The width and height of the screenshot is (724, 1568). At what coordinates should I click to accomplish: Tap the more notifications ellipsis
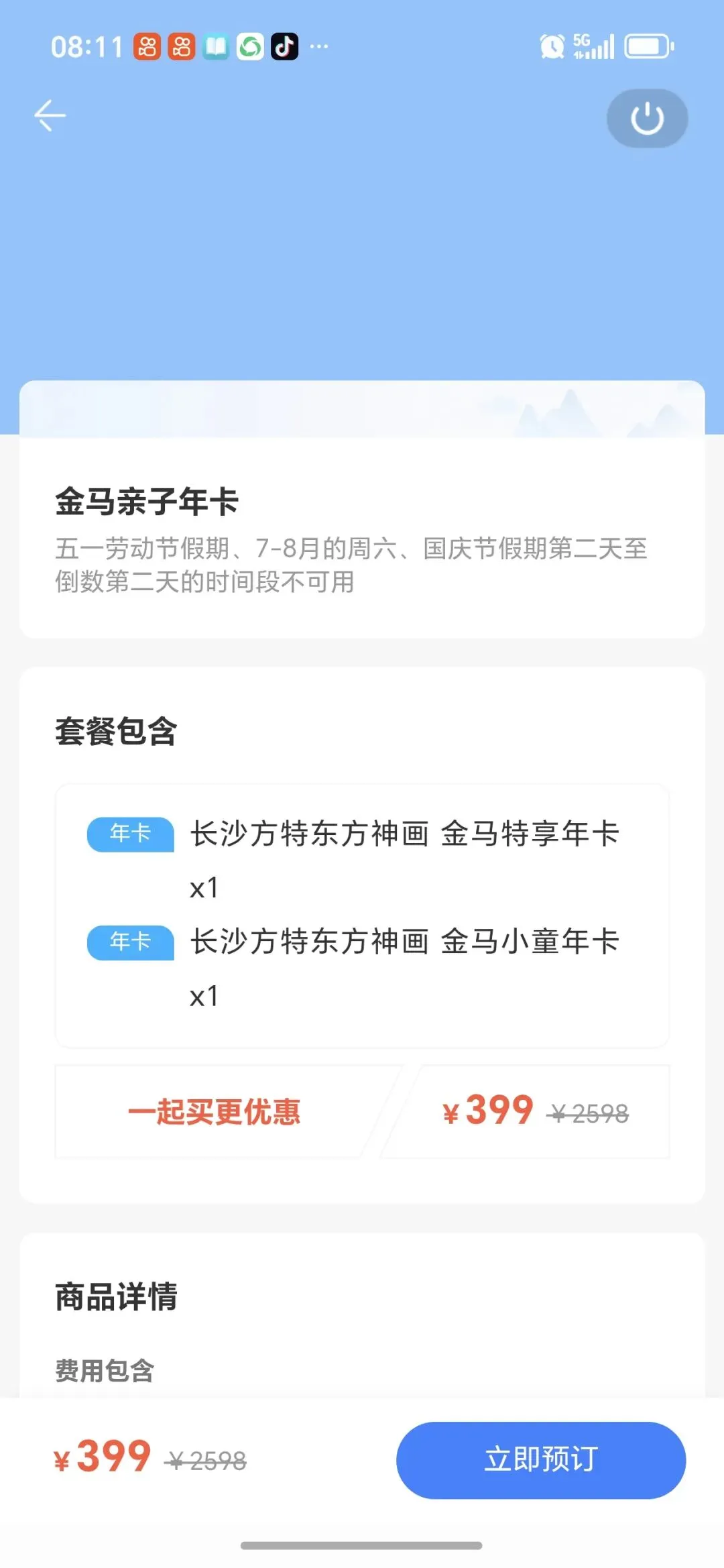pyautogui.click(x=319, y=47)
